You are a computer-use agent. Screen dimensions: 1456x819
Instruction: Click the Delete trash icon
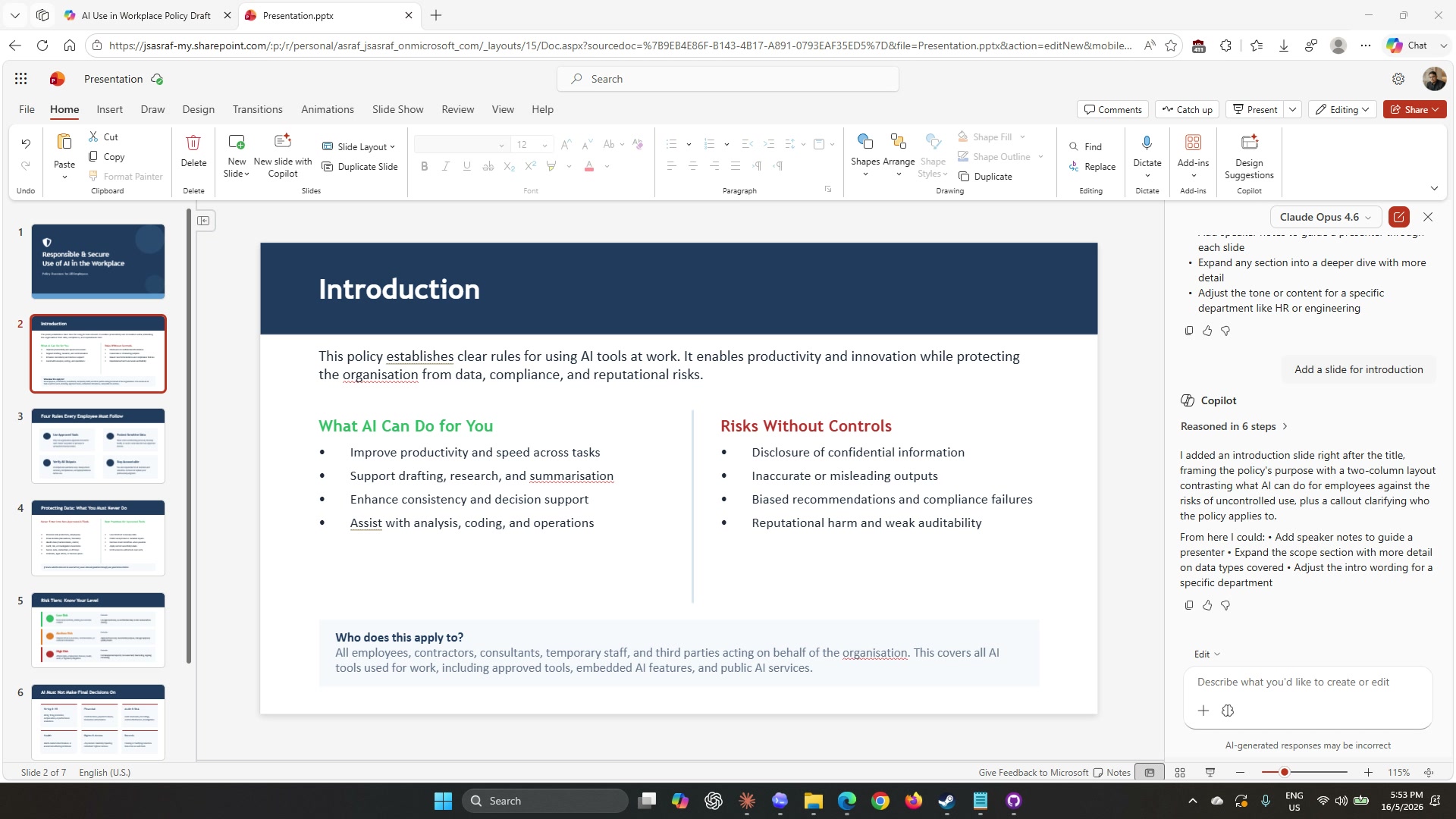[193, 143]
